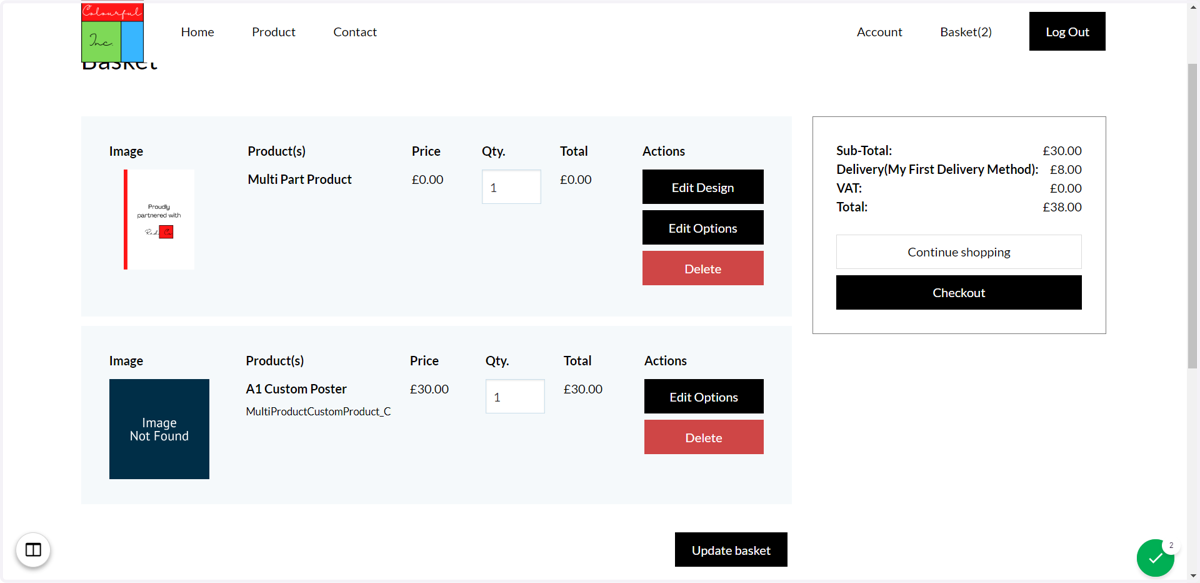Open the split-panel icon at bottom left

tap(33, 550)
